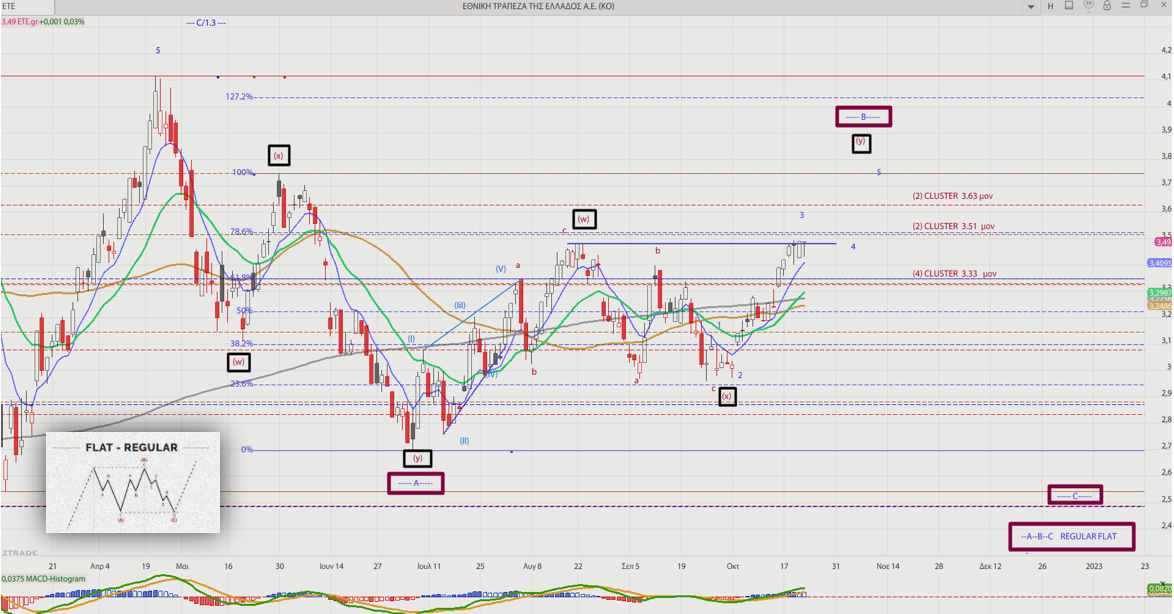
Task: Click the 4,1 price level on the scale
Action: pos(1166,76)
